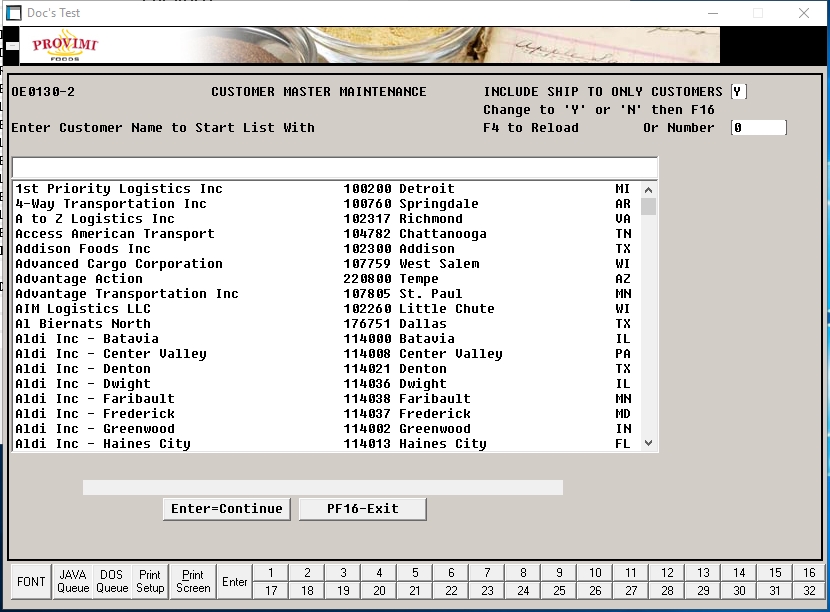Select Advanced Cargo Corporation row
This screenshot has width=830, height=612.
click(x=326, y=264)
